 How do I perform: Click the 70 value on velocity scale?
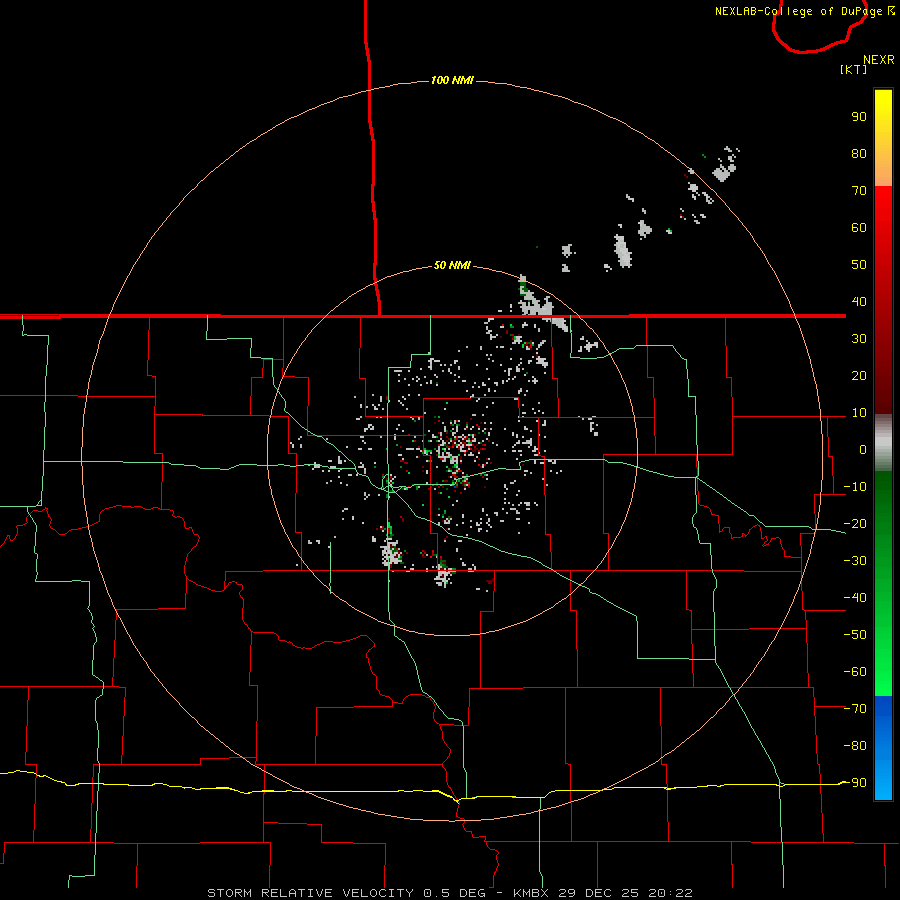pos(859,191)
